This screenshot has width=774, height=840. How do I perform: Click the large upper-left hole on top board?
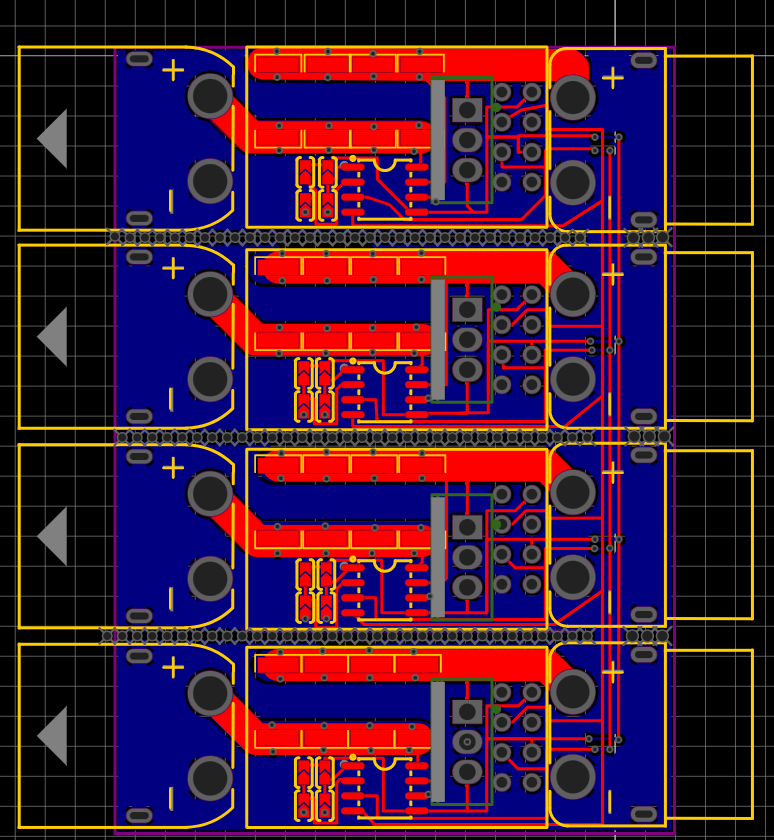point(210,96)
